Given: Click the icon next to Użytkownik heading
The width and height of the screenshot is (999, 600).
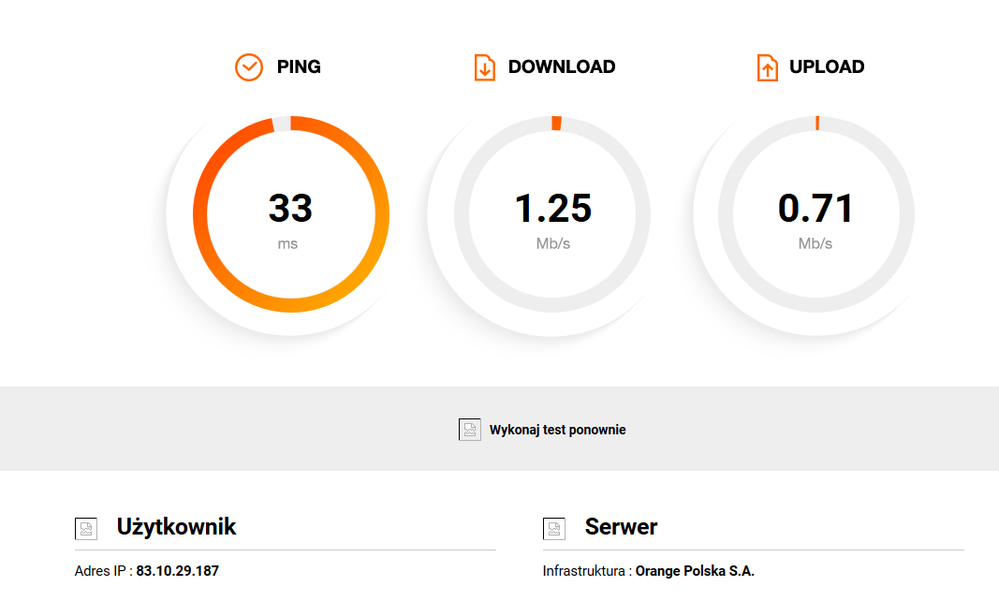Looking at the screenshot, I should tap(86, 528).
